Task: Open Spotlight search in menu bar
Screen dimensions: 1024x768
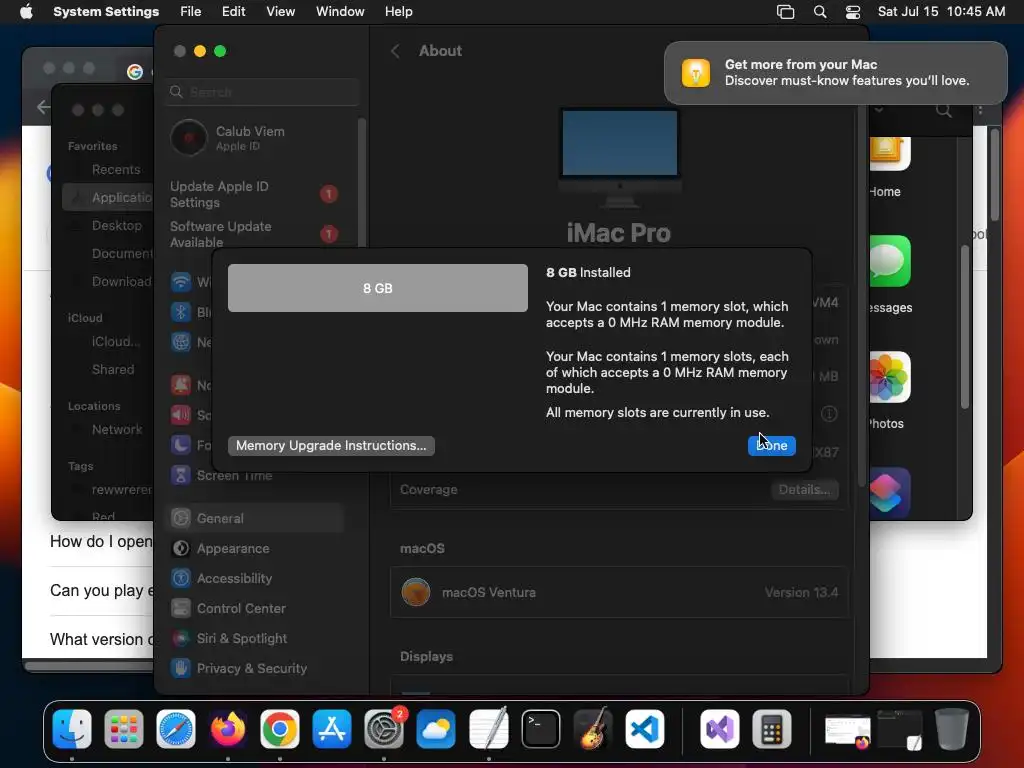Action: [820, 12]
